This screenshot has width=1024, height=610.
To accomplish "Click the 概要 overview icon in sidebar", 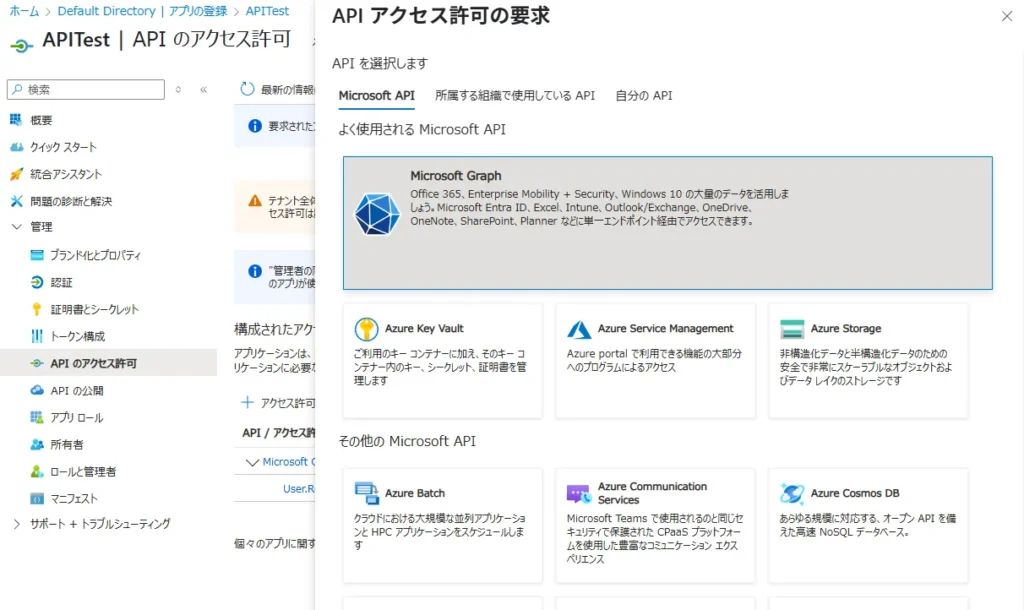I will pyautogui.click(x=16, y=120).
